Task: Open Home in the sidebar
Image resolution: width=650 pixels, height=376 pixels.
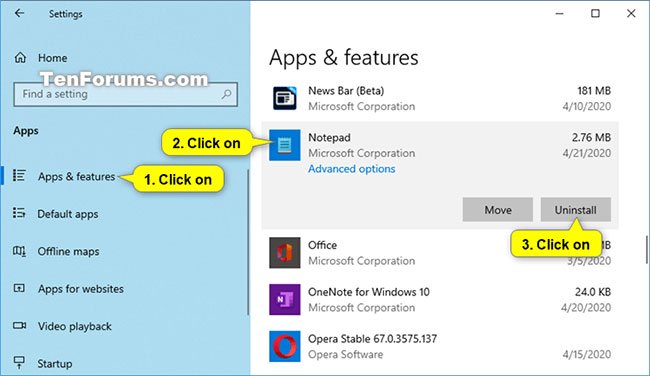Action: click(x=52, y=58)
